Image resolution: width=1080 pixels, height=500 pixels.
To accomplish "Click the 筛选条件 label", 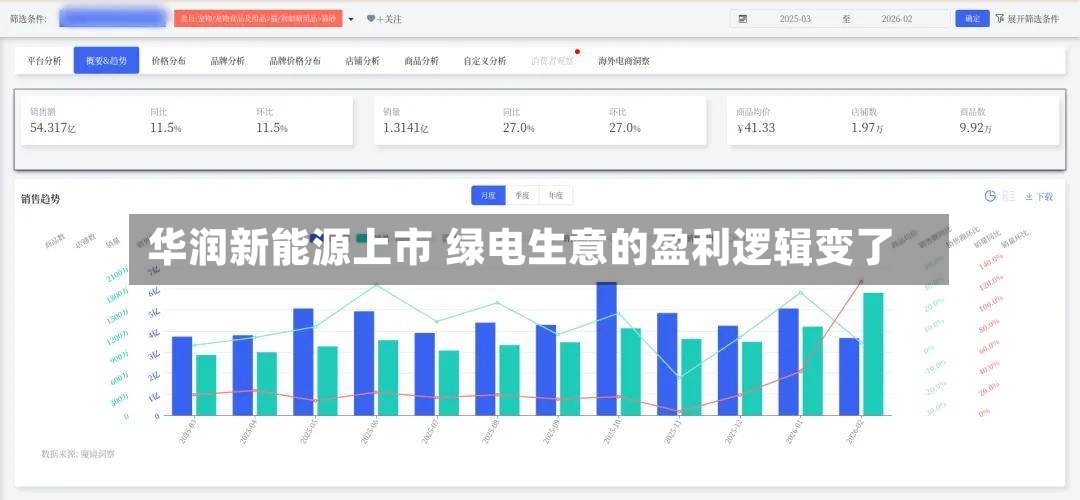I will point(28,19).
